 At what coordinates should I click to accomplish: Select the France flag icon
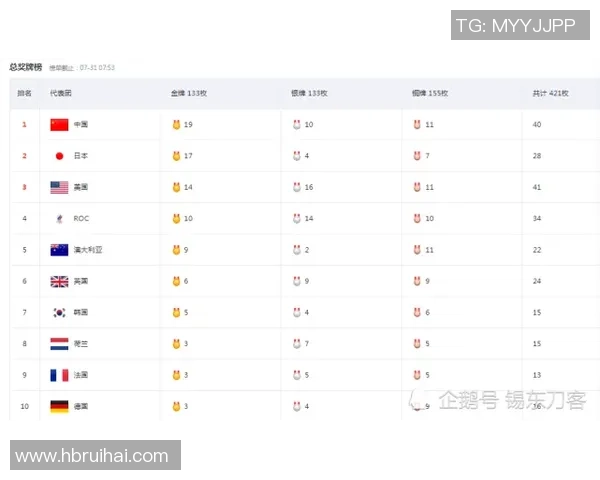tap(59, 375)
